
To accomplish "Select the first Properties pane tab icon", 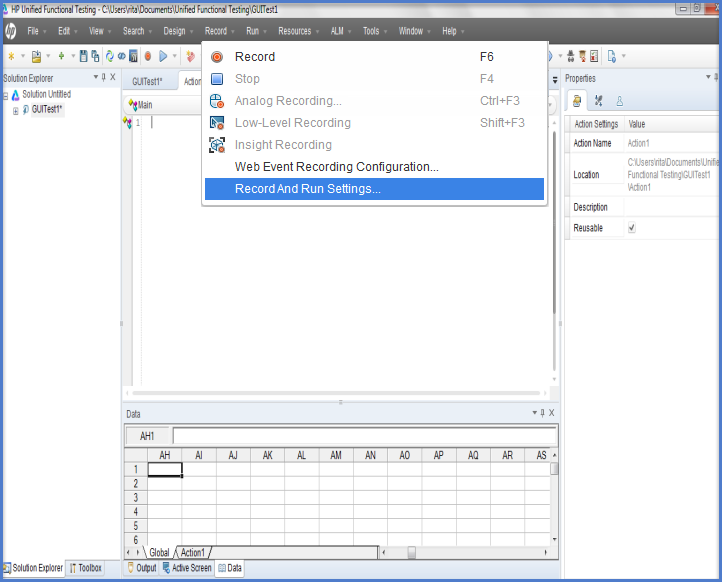I will pos(577,101).
